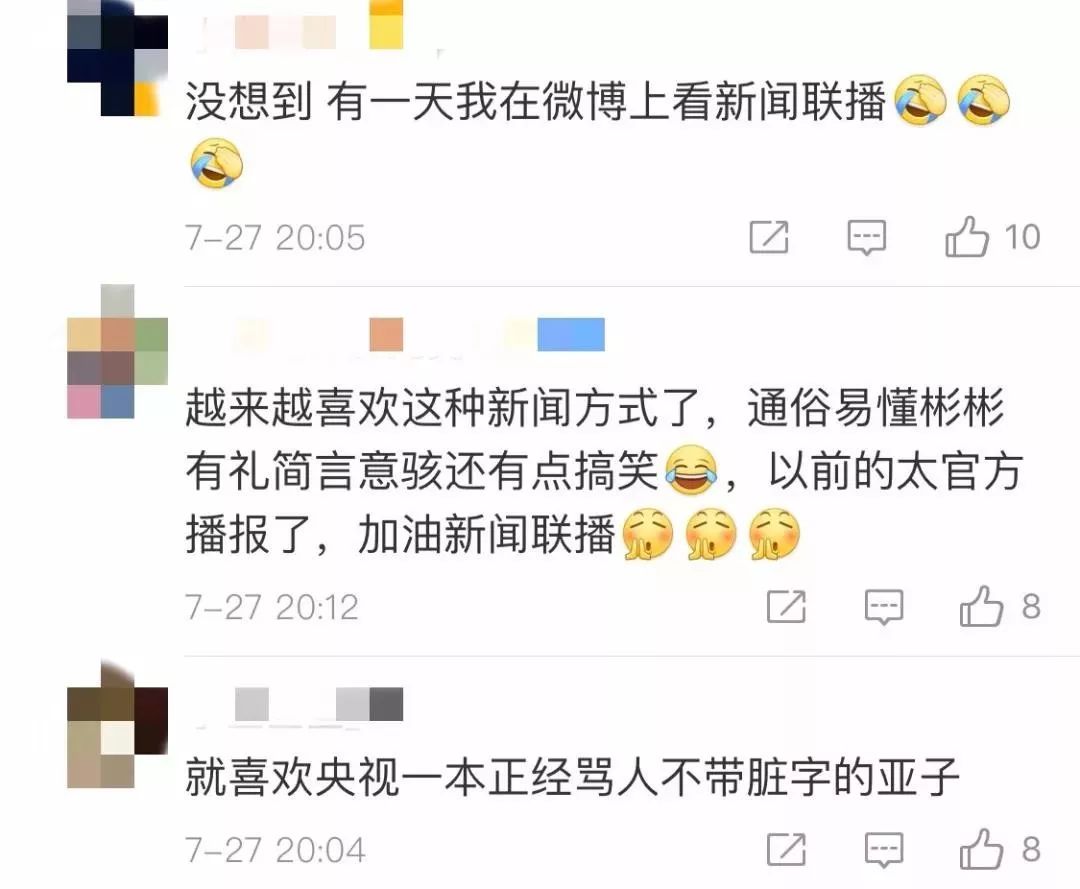1080x889 pixels.
Task: Reply to the 20:04 comment
Action: click(x=884, y=850)
